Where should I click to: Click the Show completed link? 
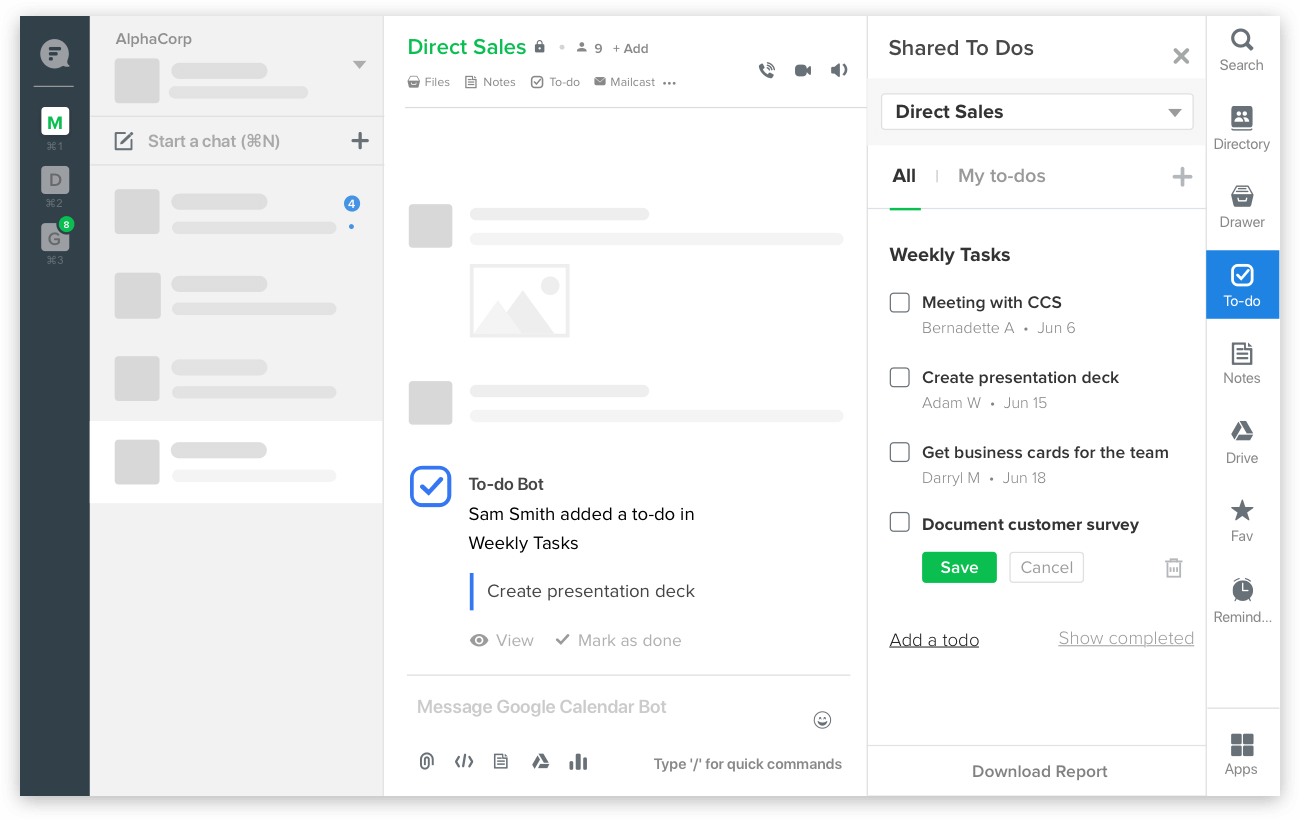1126,638
